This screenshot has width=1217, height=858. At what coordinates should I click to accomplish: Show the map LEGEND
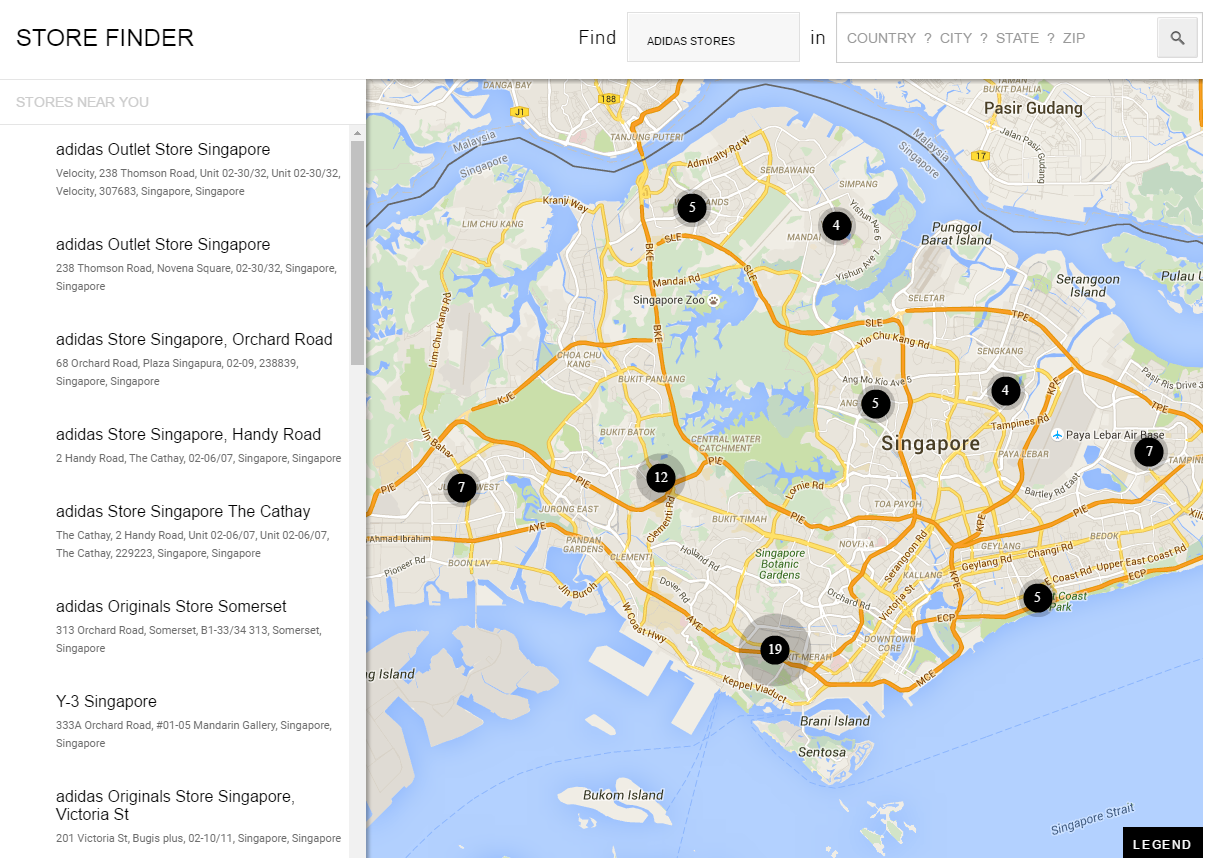[1162, 843]
